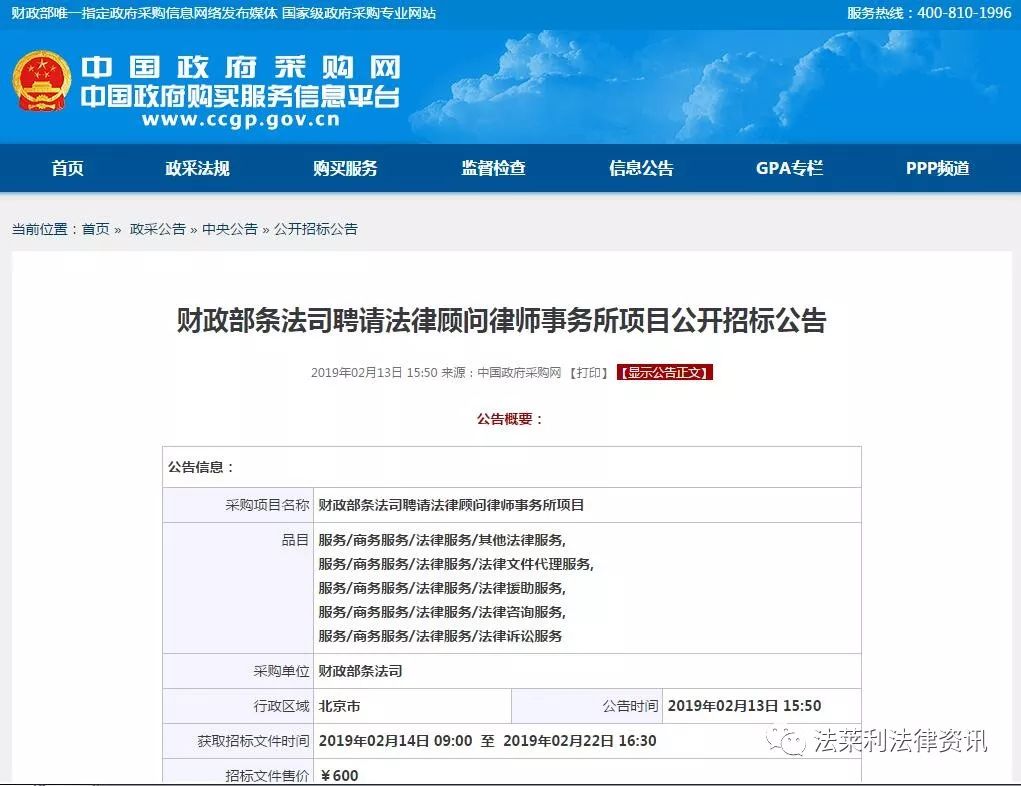Click breadcrumb link 首页

(96, 229)
